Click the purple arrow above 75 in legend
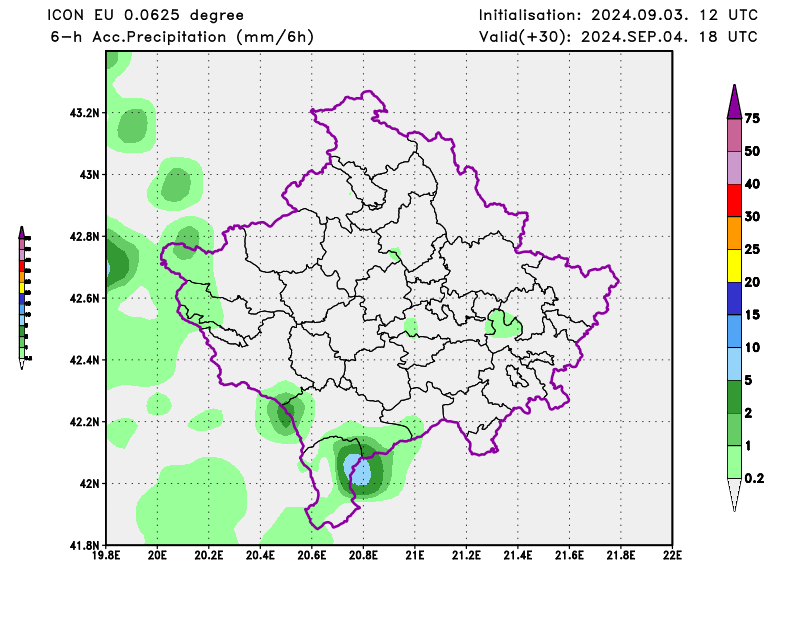 pyautogui.click(x=734, y=102)
